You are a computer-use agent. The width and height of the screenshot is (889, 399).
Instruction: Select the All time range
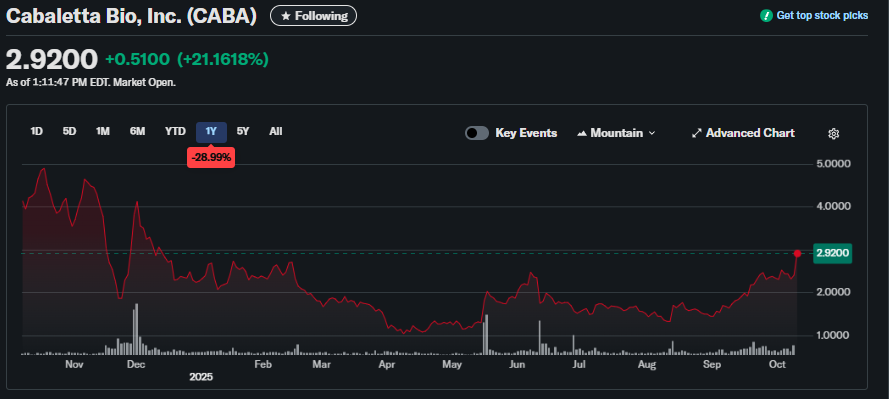(x=276, y=131)
